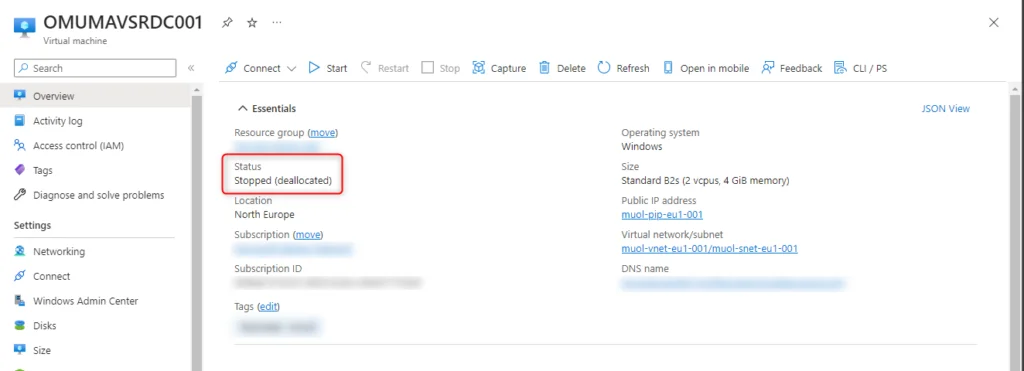Open Activity log in the sidebar
The image size is (1024, 371).
tap(95, 121)
